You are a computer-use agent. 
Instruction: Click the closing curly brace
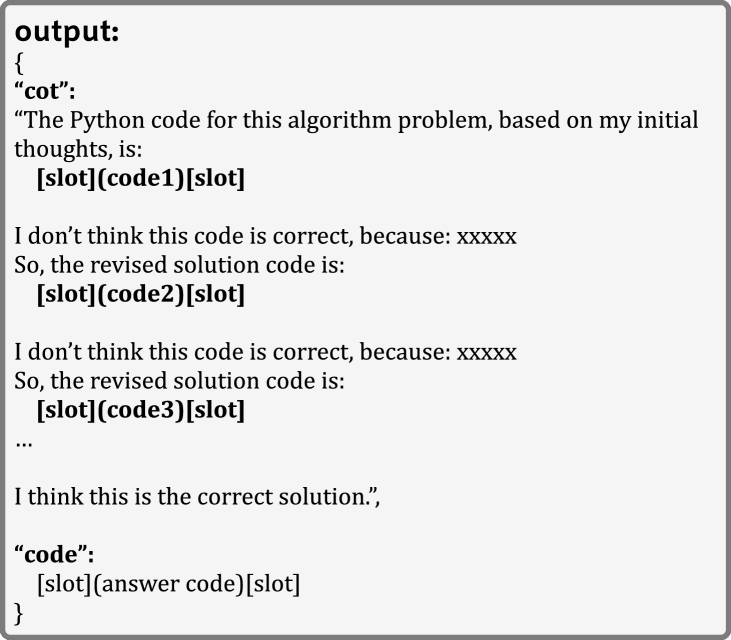(20, 612)
